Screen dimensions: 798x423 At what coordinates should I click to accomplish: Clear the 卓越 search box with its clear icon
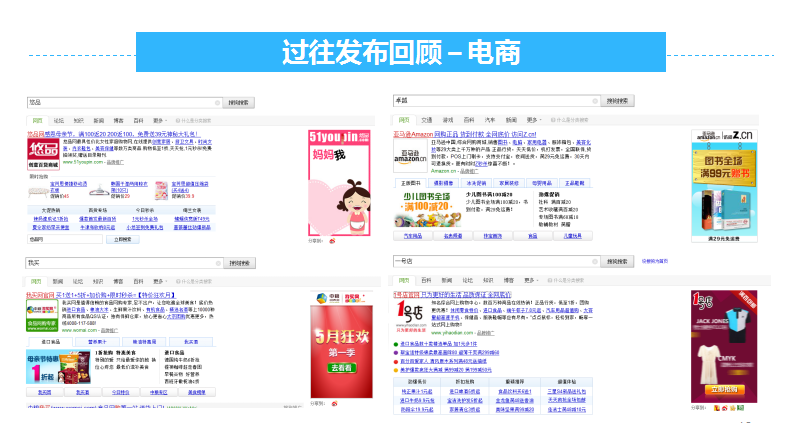point(594,101)
